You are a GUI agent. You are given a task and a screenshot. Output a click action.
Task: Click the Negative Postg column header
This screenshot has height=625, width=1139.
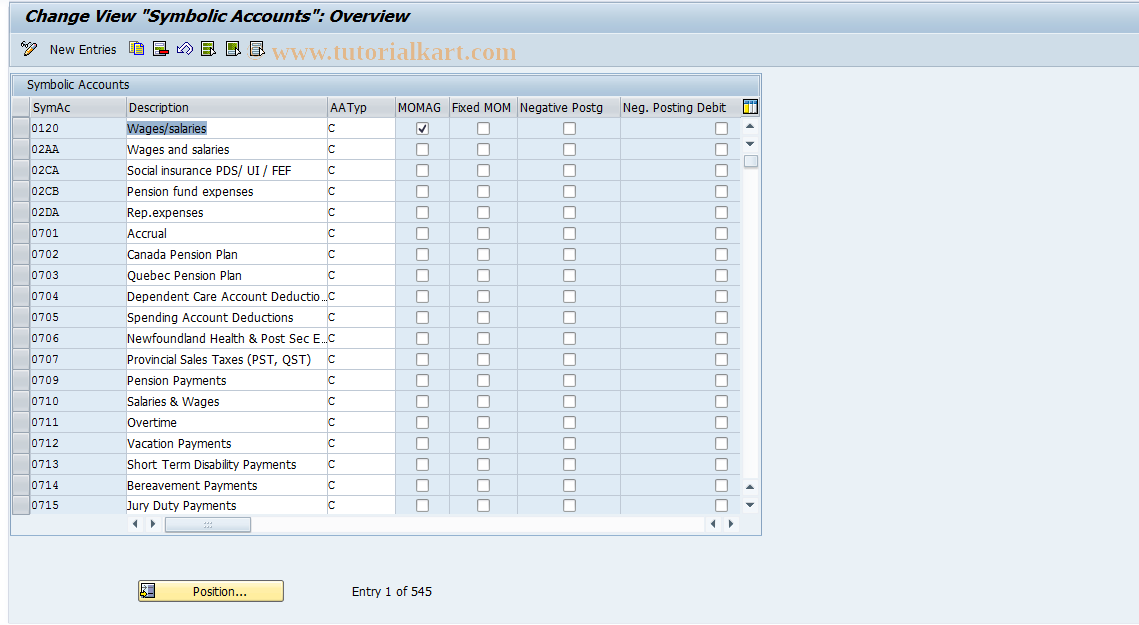[x=569, y=108]
